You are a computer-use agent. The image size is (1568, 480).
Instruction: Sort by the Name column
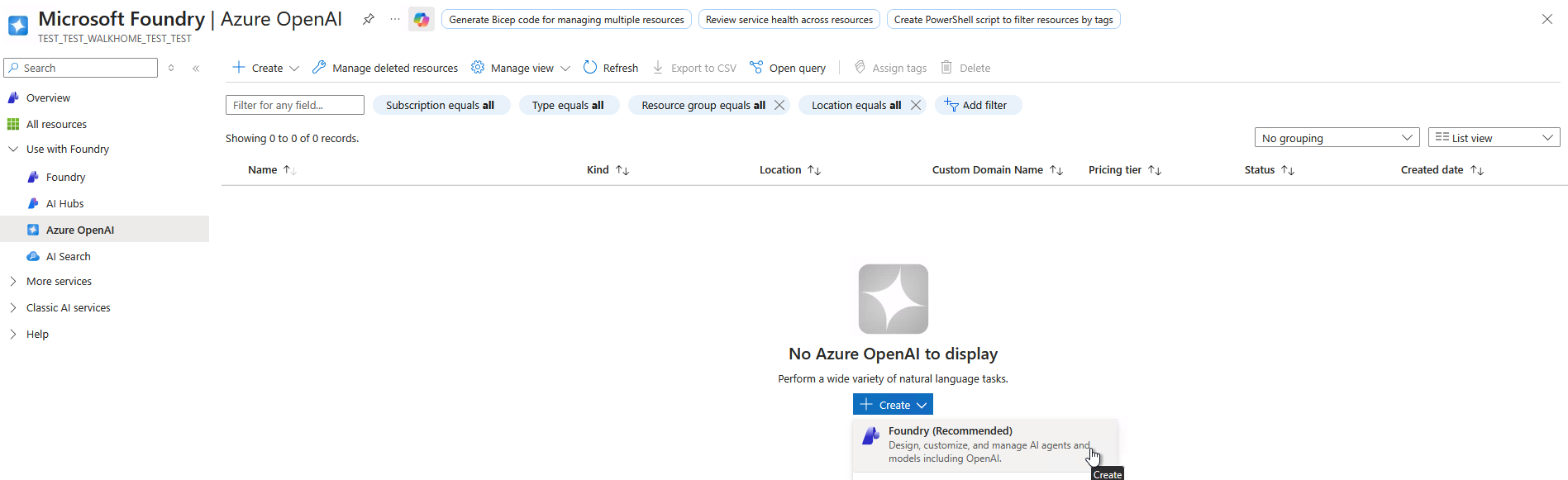pyautogui.click(x=272, y=170)
